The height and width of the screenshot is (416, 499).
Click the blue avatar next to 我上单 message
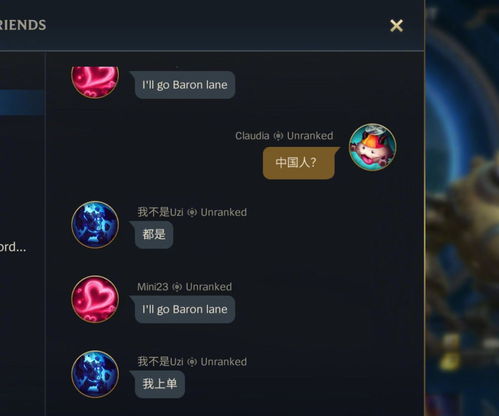tap(95, 374)
